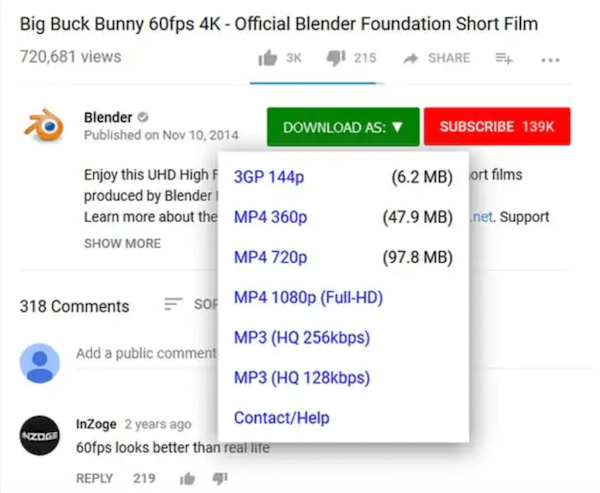This screenshot has height=493, width=600.
Task: Open the Blender channel name
Action: tap(108, 117)
